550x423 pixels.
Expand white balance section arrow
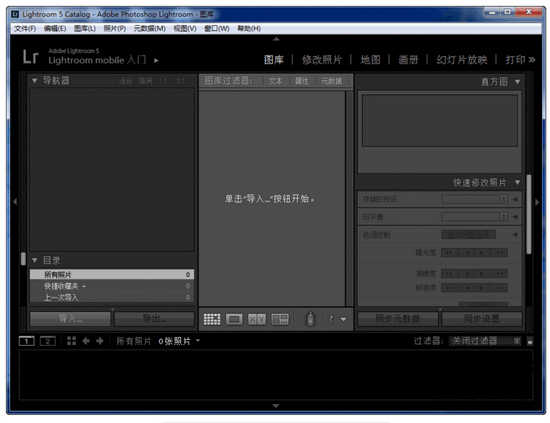click(x=515, y=217)
